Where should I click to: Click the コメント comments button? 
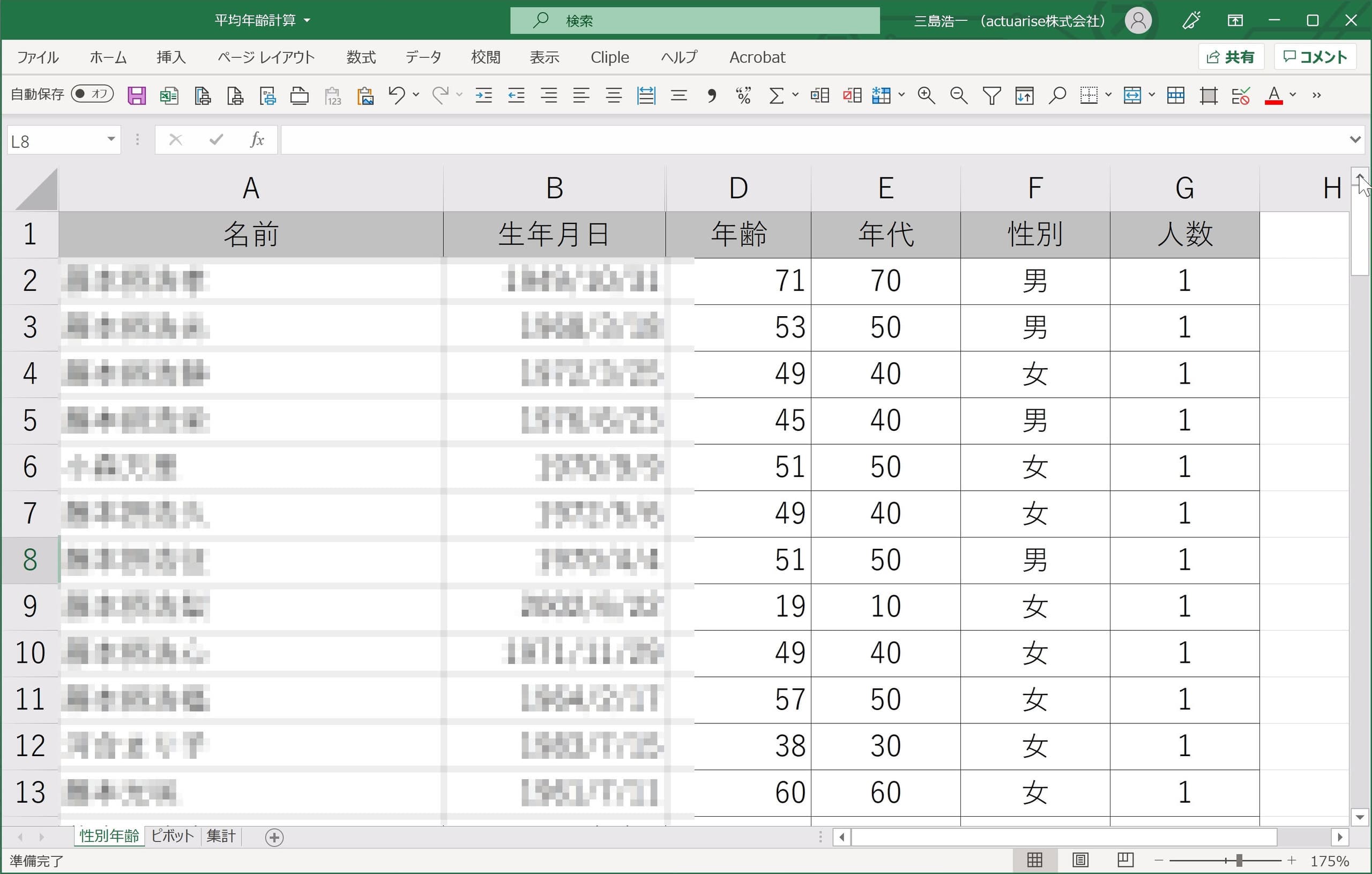tap(1315, 57)
